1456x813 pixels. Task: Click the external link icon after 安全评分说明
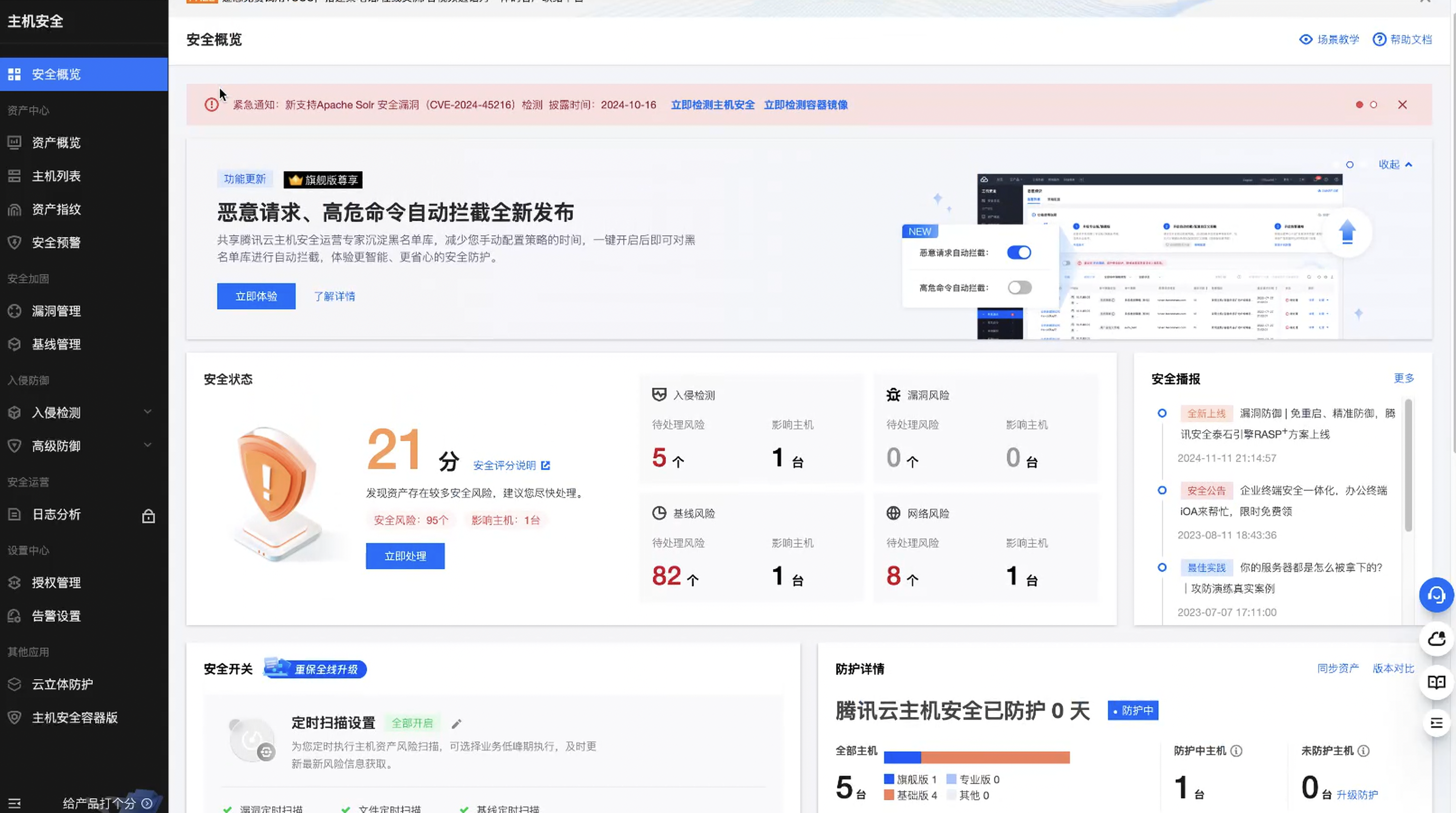[x=545, y=466]
